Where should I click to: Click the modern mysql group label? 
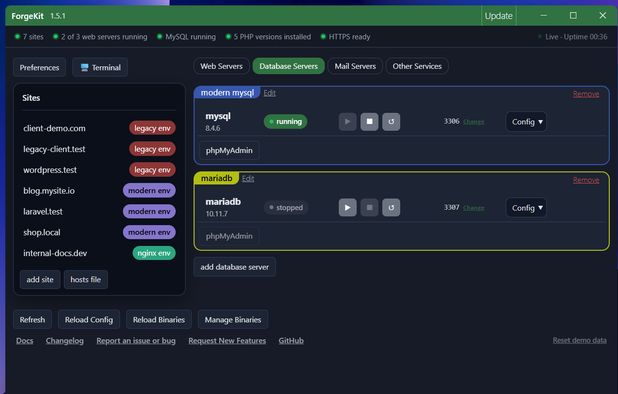(x=227, y=93)
